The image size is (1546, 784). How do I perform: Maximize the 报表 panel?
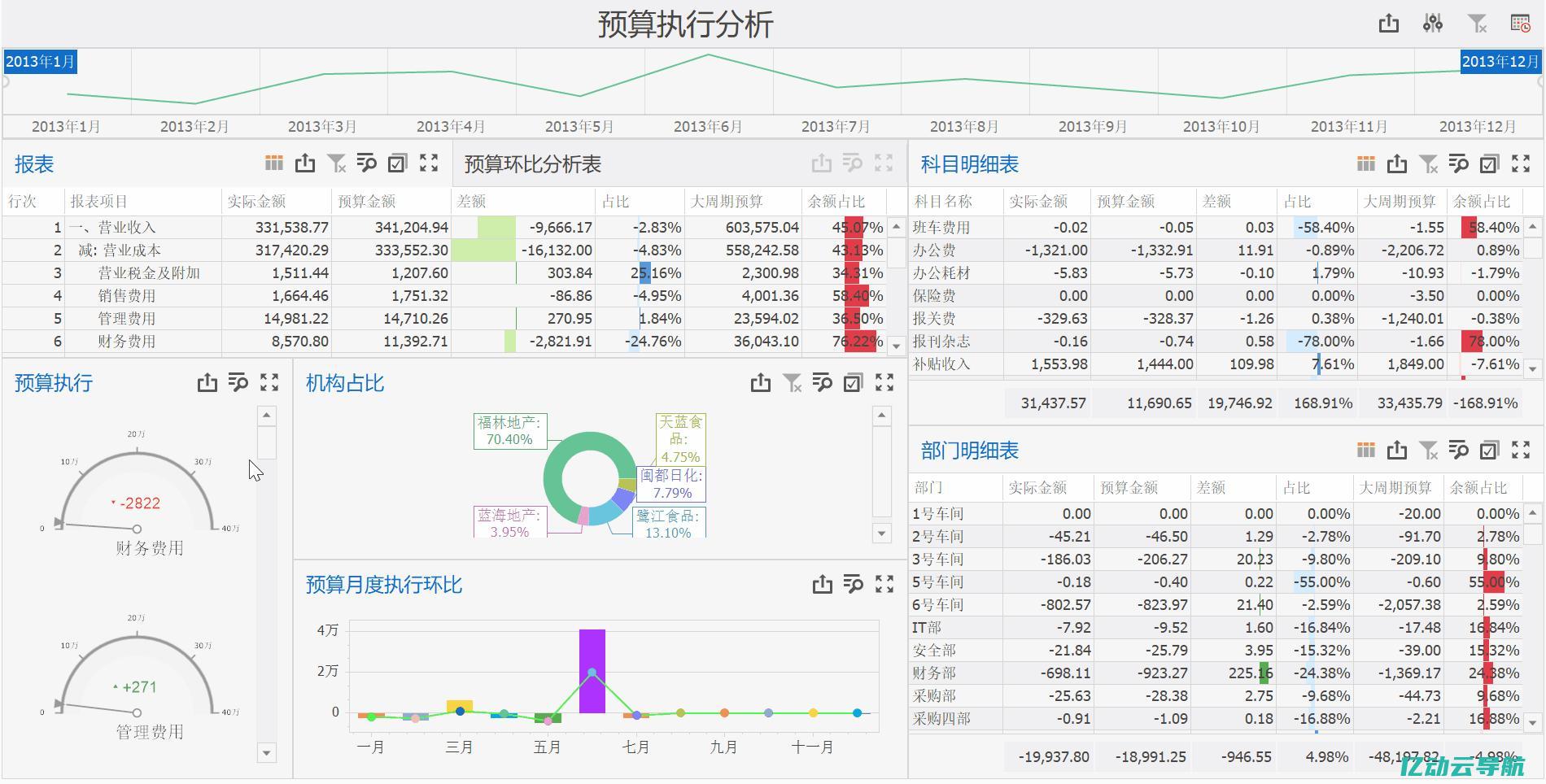tap(429, 163)
